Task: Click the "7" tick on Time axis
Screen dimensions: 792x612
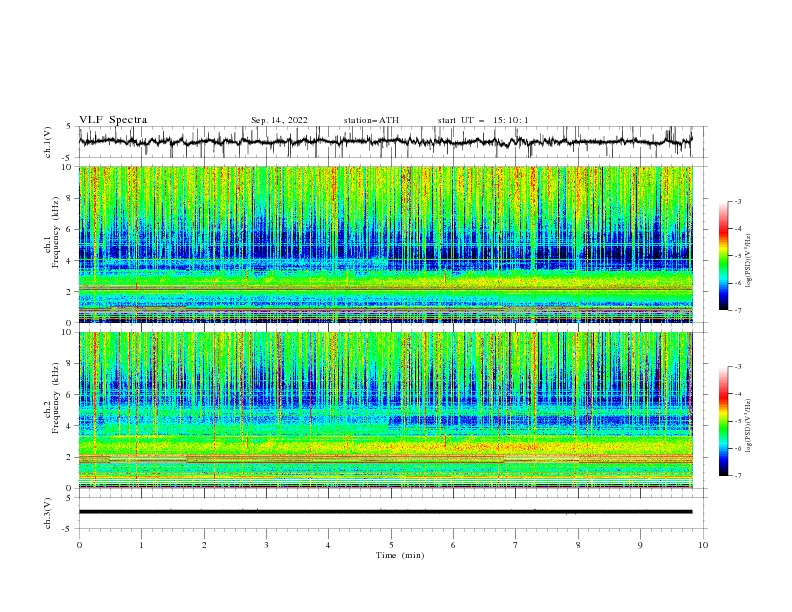Action: [516, 545]
